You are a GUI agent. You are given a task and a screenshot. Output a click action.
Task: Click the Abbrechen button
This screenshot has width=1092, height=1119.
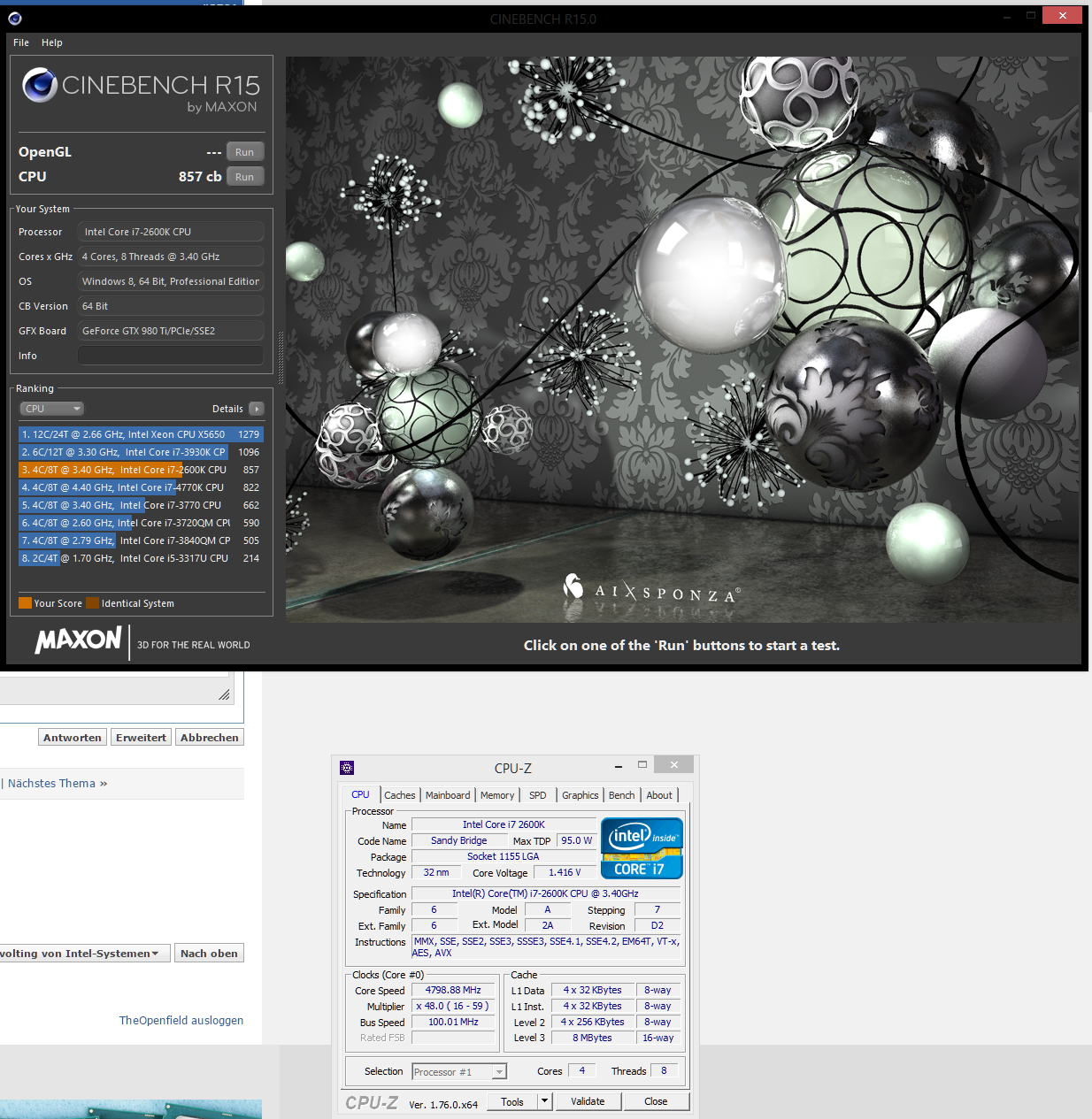[x=210, y=738]
